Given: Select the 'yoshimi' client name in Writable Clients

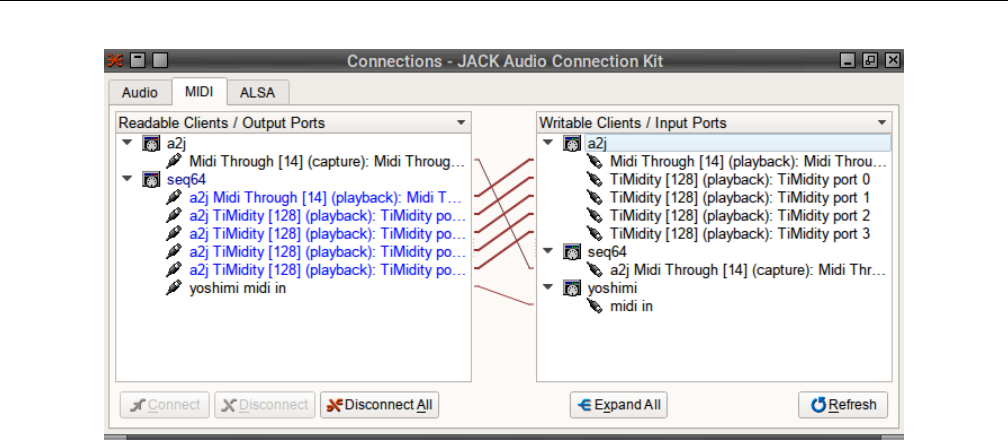Looking at the screenshot, I should (x=612, y=288).
